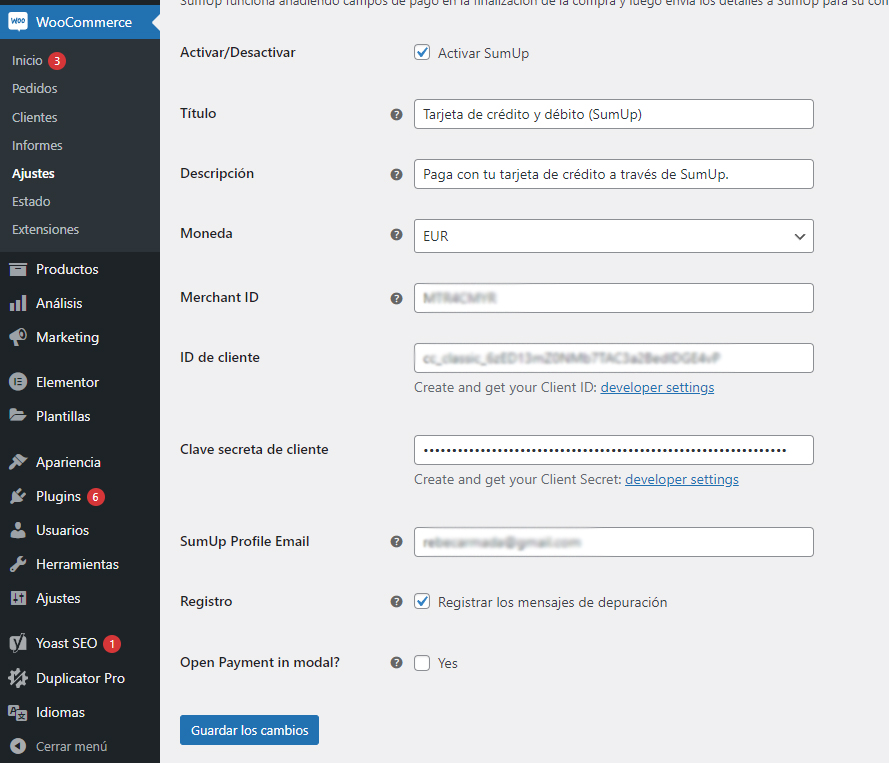Click the help icon next to Merchant ID
Viewport: 889px width, 763px height.
coord(396,298)
